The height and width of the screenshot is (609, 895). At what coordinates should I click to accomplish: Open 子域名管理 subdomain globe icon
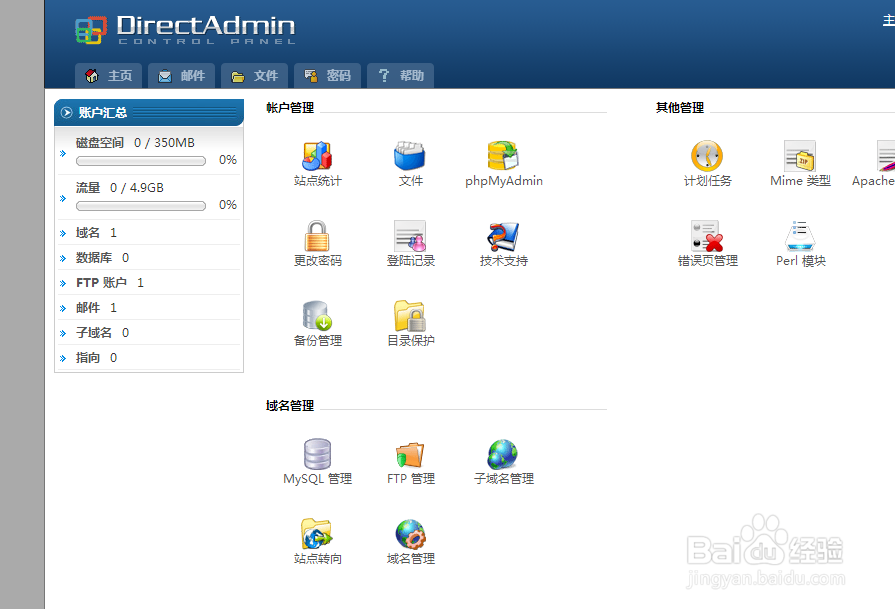tap(503, 454)
